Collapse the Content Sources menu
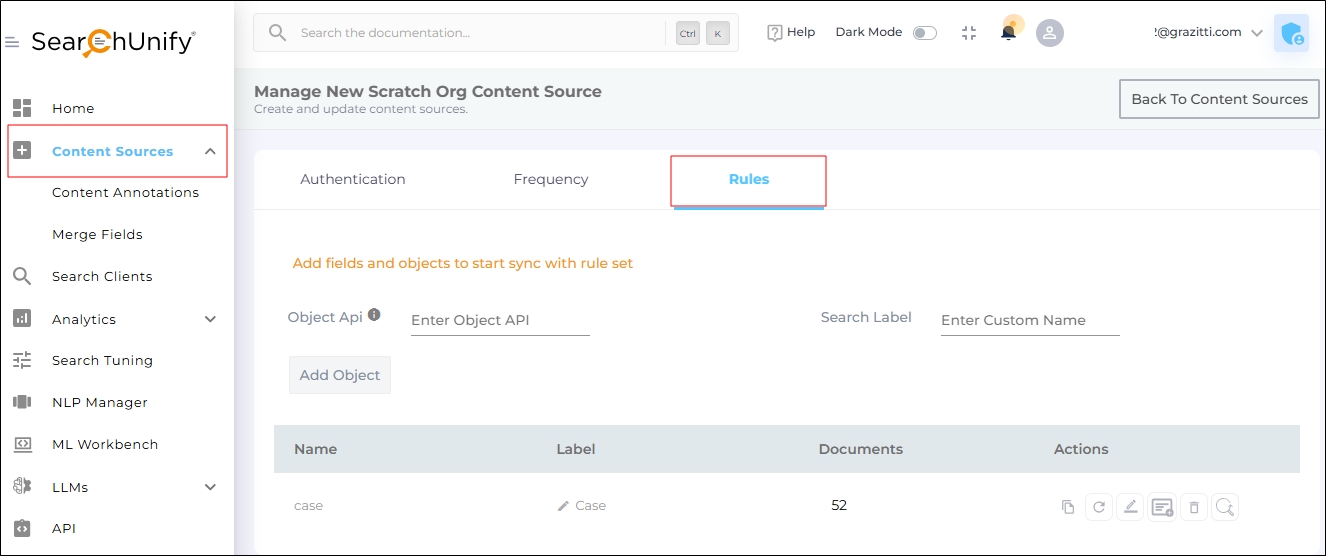Viewport: 1326px width, 556px height. [x=210, y=152]
